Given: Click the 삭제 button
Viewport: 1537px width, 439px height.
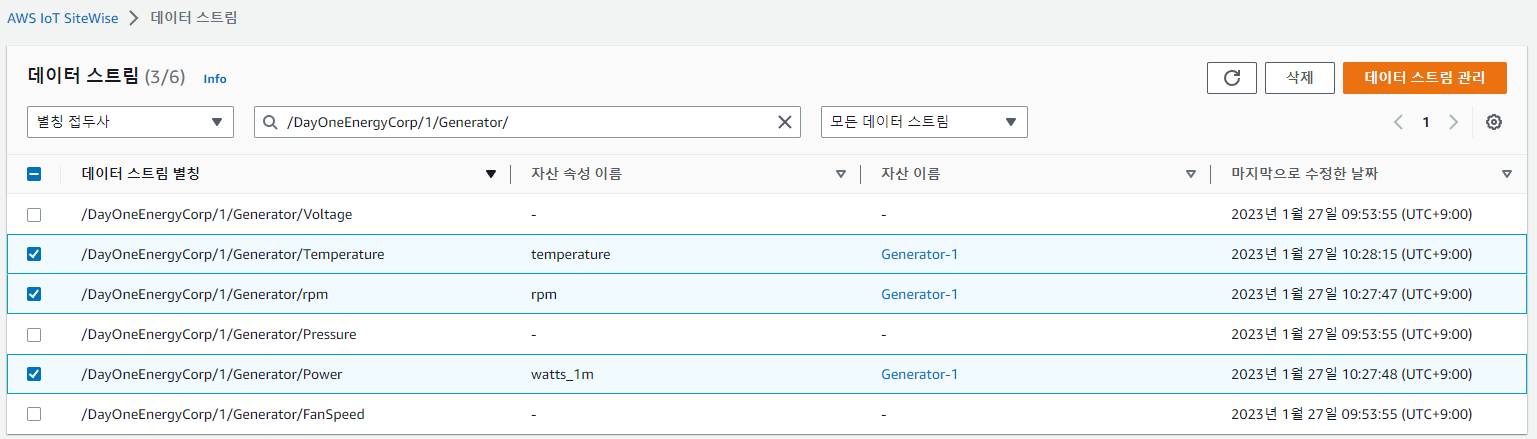Looking at the screenshot, I should click(x=1300, y=78).
